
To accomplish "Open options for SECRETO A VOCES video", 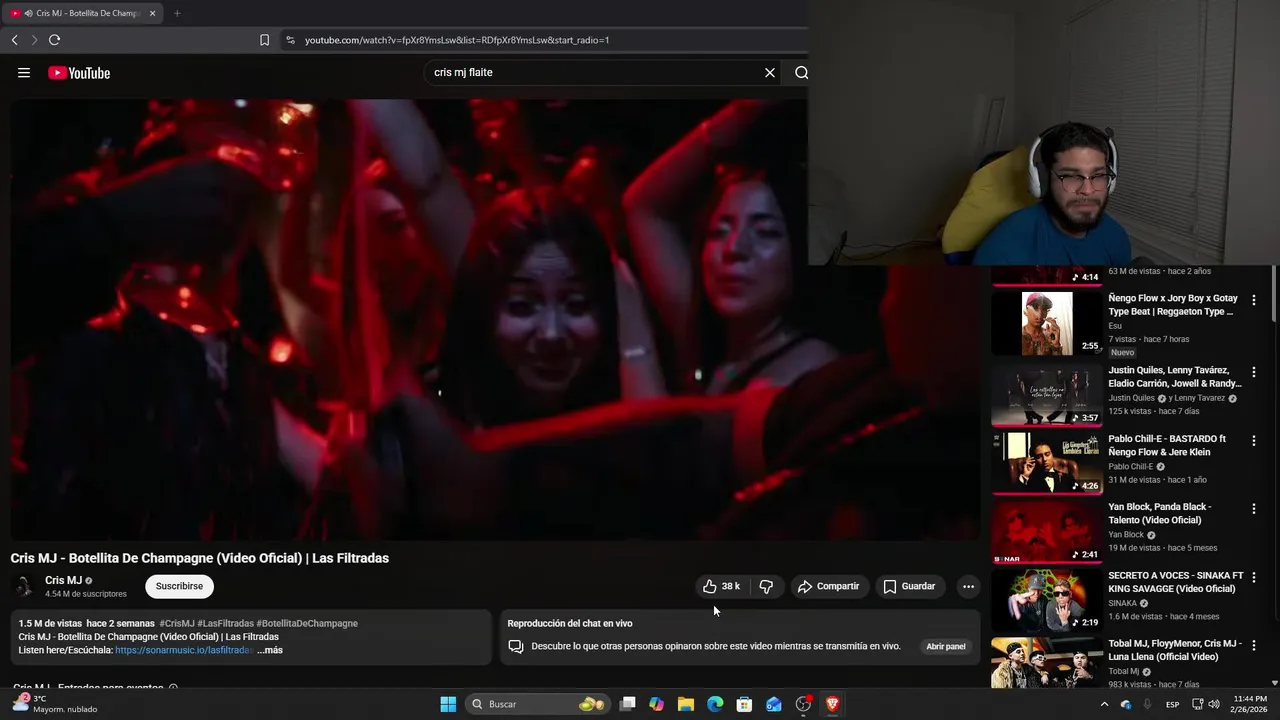I will [1254, 578].
